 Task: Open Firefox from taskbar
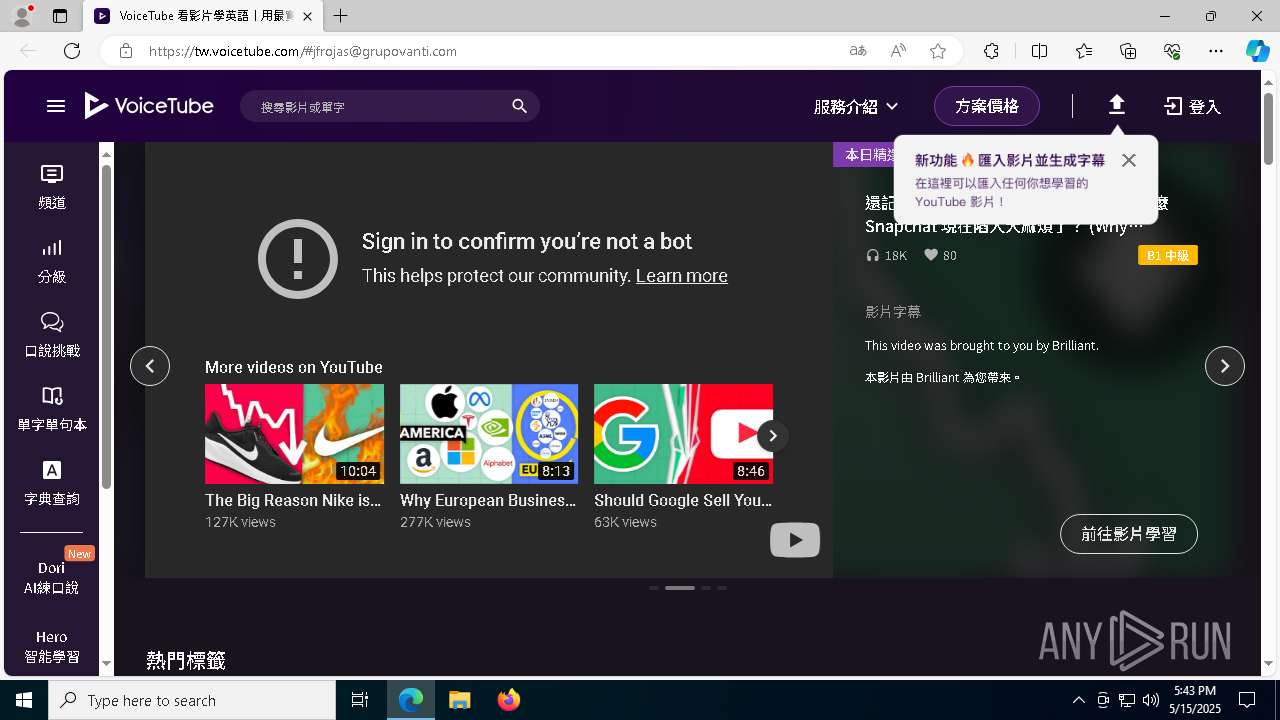coord(508,700)
